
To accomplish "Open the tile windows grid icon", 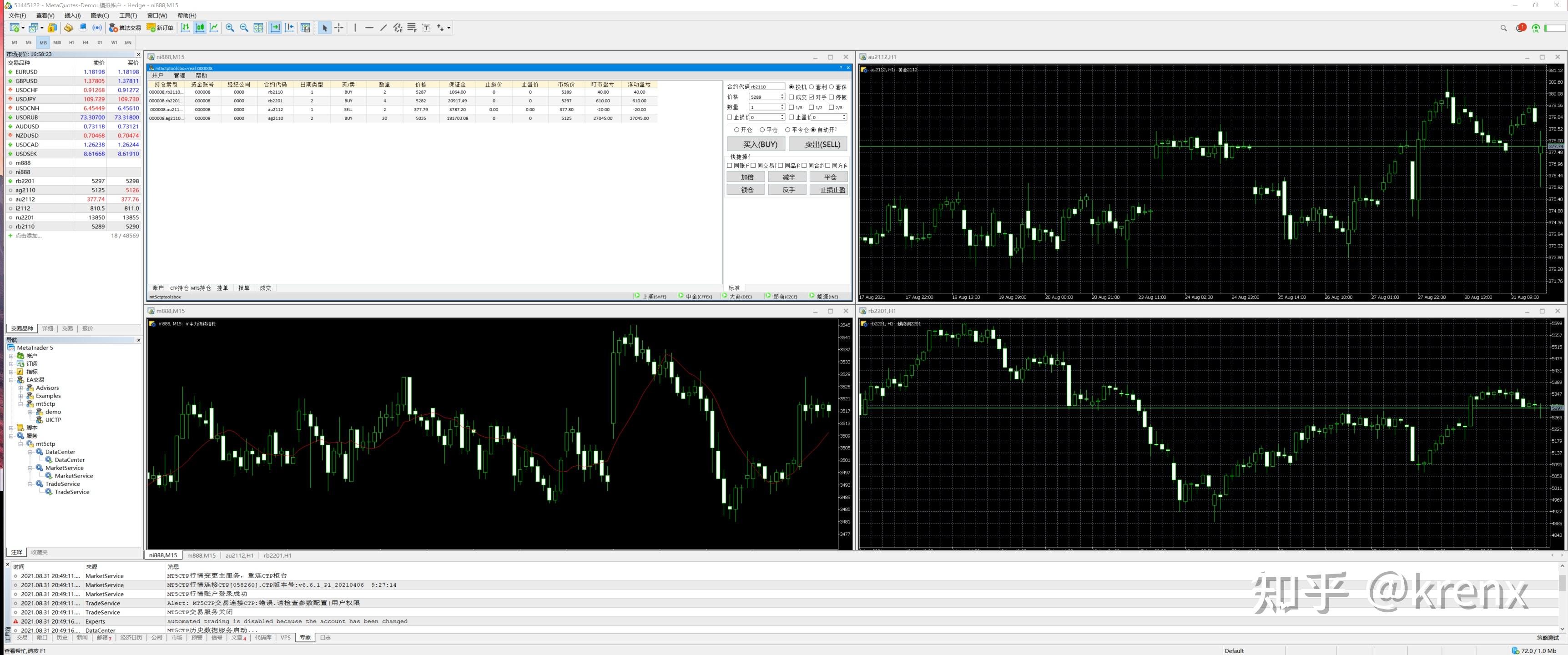I will click(258, 28).
